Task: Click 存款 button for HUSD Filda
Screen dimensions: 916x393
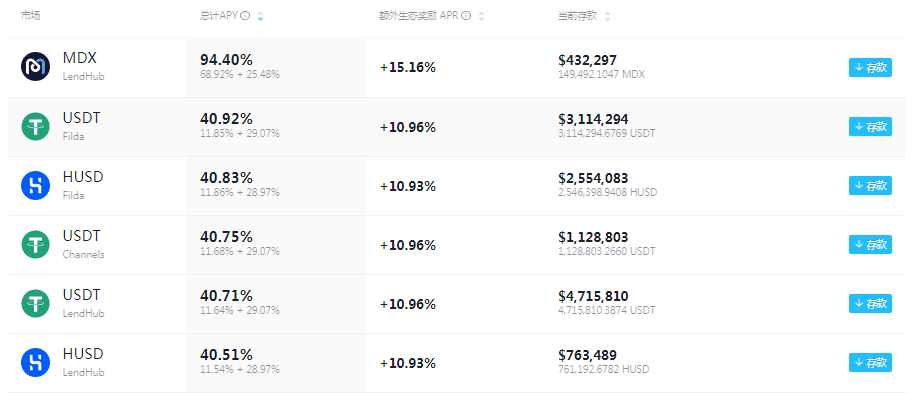Action: [x=870, y=186]
